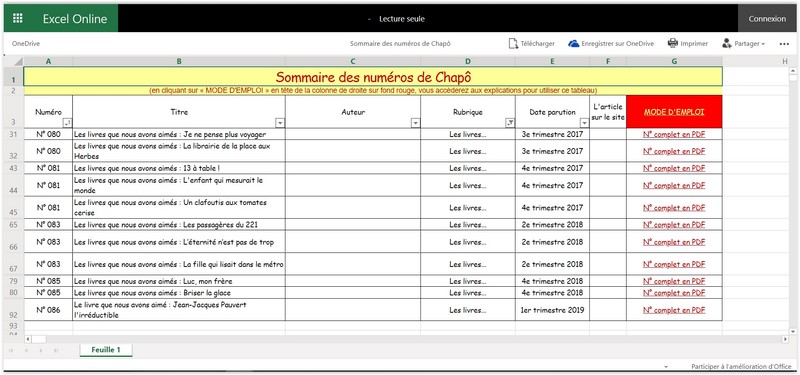Open N° complet en PDF for Je ne pense plus voyager
The height and width of the screenshot is (375, 800).
[x=674, y=134]
